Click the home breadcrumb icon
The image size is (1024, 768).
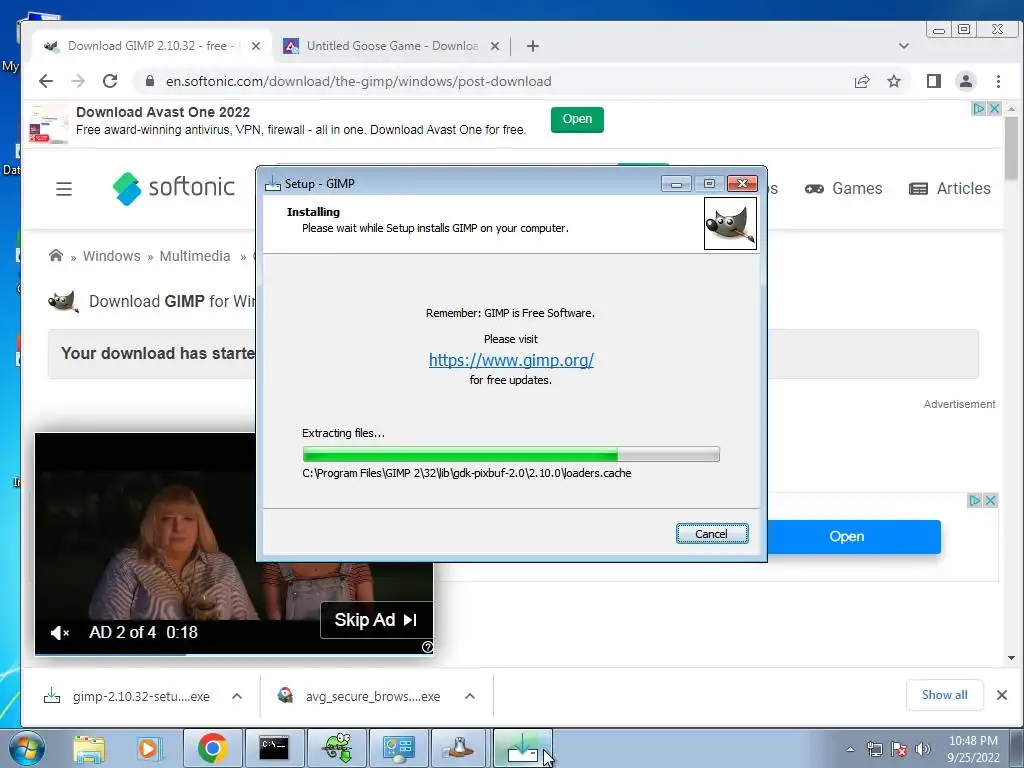56,255
